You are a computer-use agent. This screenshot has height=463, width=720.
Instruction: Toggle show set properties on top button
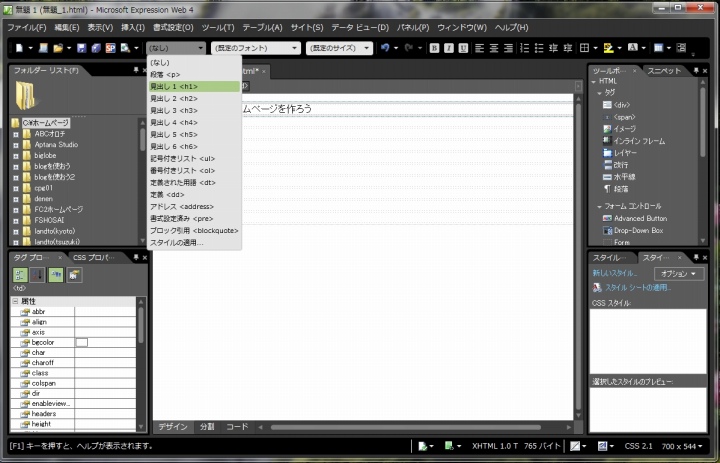click(57, 275)
